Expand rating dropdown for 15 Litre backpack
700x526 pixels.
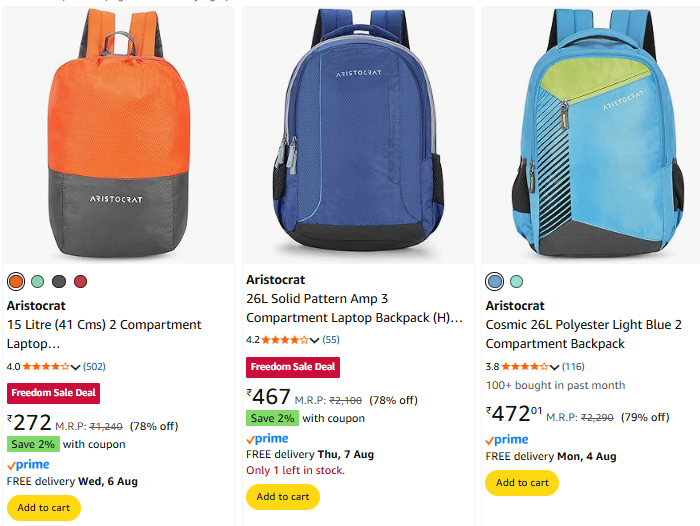tap(75, 367)
